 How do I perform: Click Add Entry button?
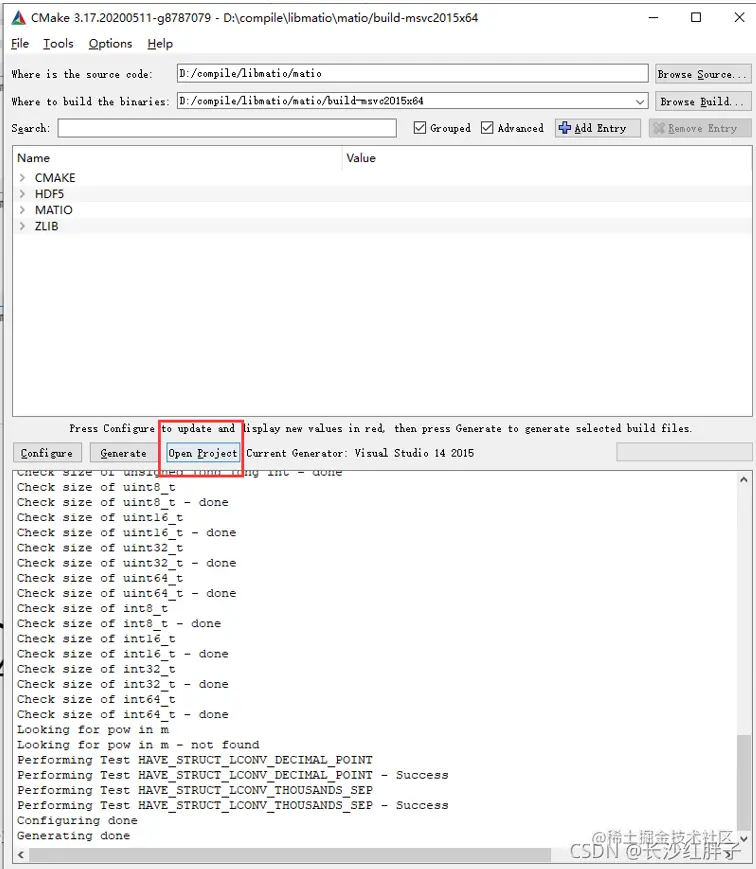coord(597,128)
